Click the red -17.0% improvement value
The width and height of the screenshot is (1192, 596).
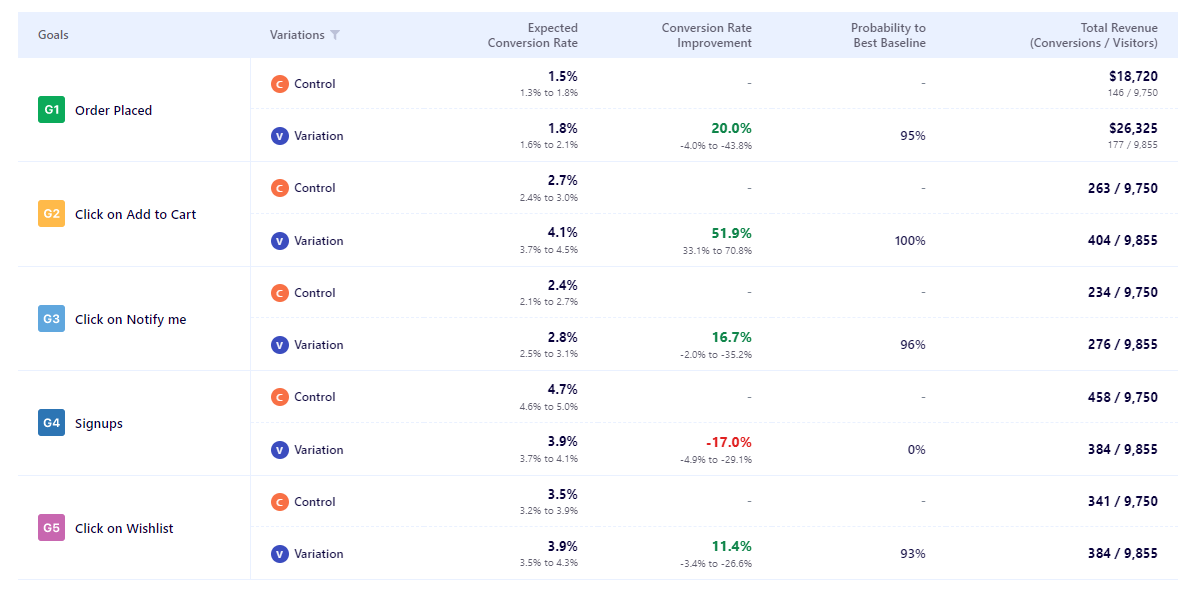pos(728,442)
